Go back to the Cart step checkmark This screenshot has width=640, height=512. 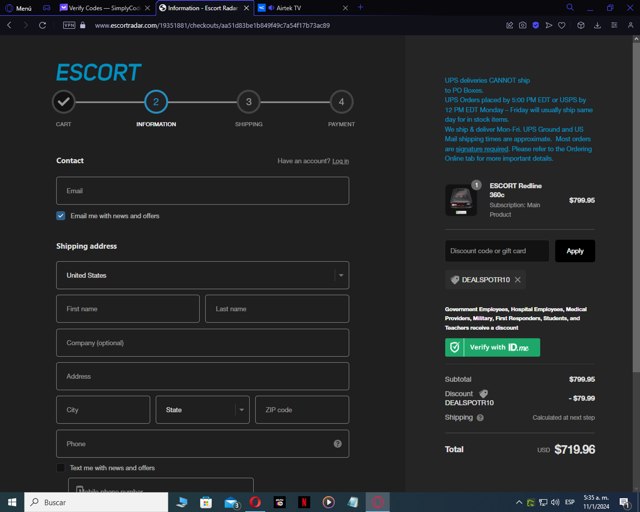pos(64,102)
